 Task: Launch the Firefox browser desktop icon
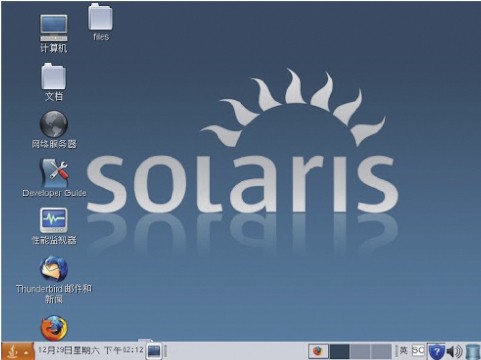(54, 328)
